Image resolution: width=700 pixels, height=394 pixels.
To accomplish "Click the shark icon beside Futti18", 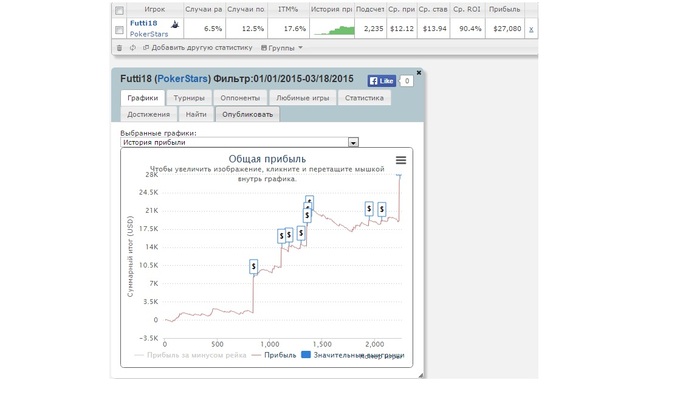I will (x=175, y=24).
